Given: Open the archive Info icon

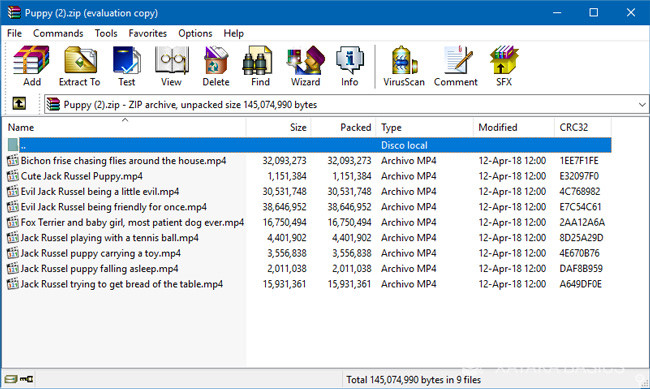Looking at the screenshot, I should click(350, 60).
